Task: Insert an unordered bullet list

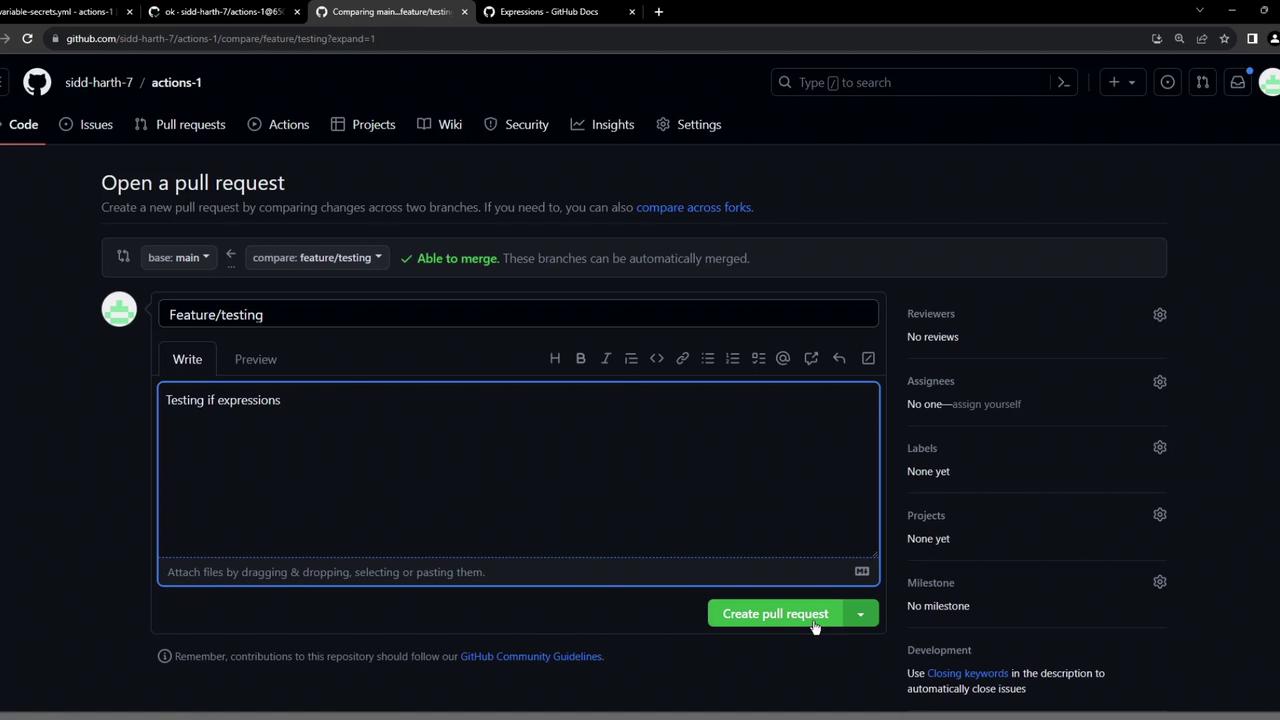Action: click(708, 359)
